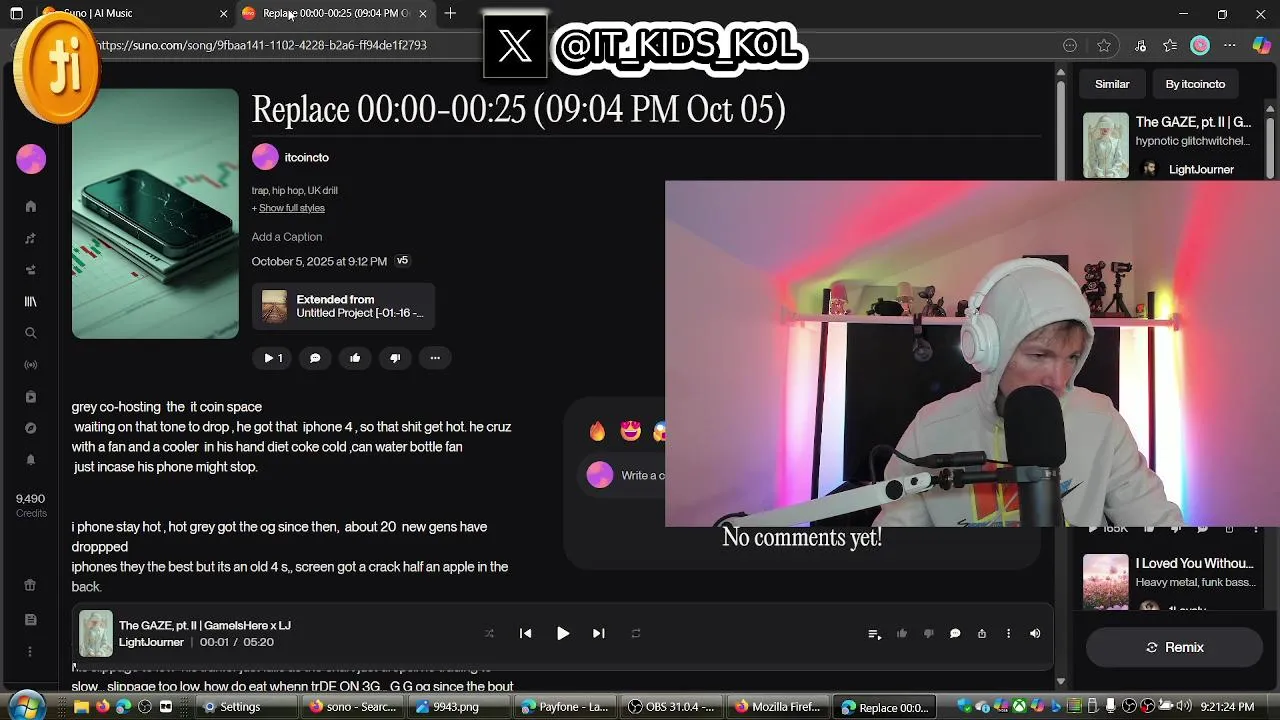Open the Copilot icon in browser toolbar
The width and height of the screenshot is (1280, 720).
pyautogui.click(x=1261, y=45)
